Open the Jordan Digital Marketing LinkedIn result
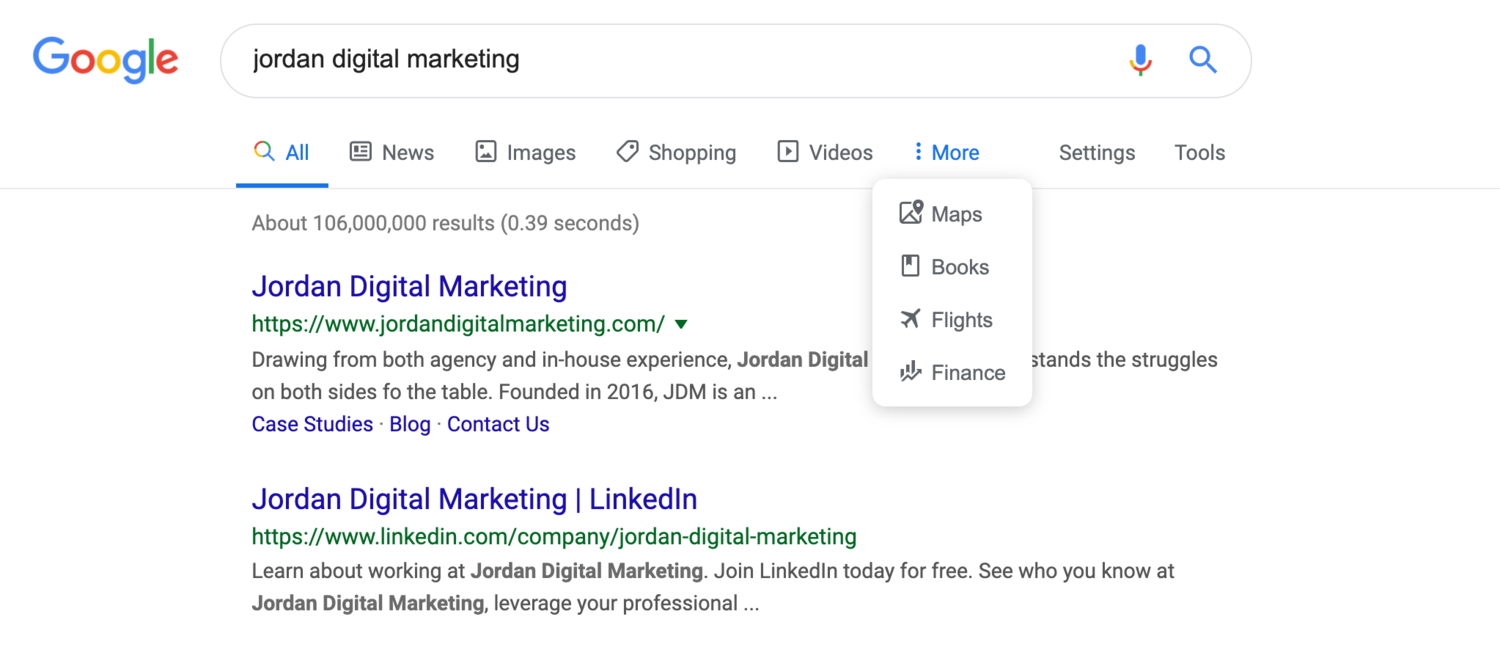The height and width of the screenshot is (647, 1500). 474,499
